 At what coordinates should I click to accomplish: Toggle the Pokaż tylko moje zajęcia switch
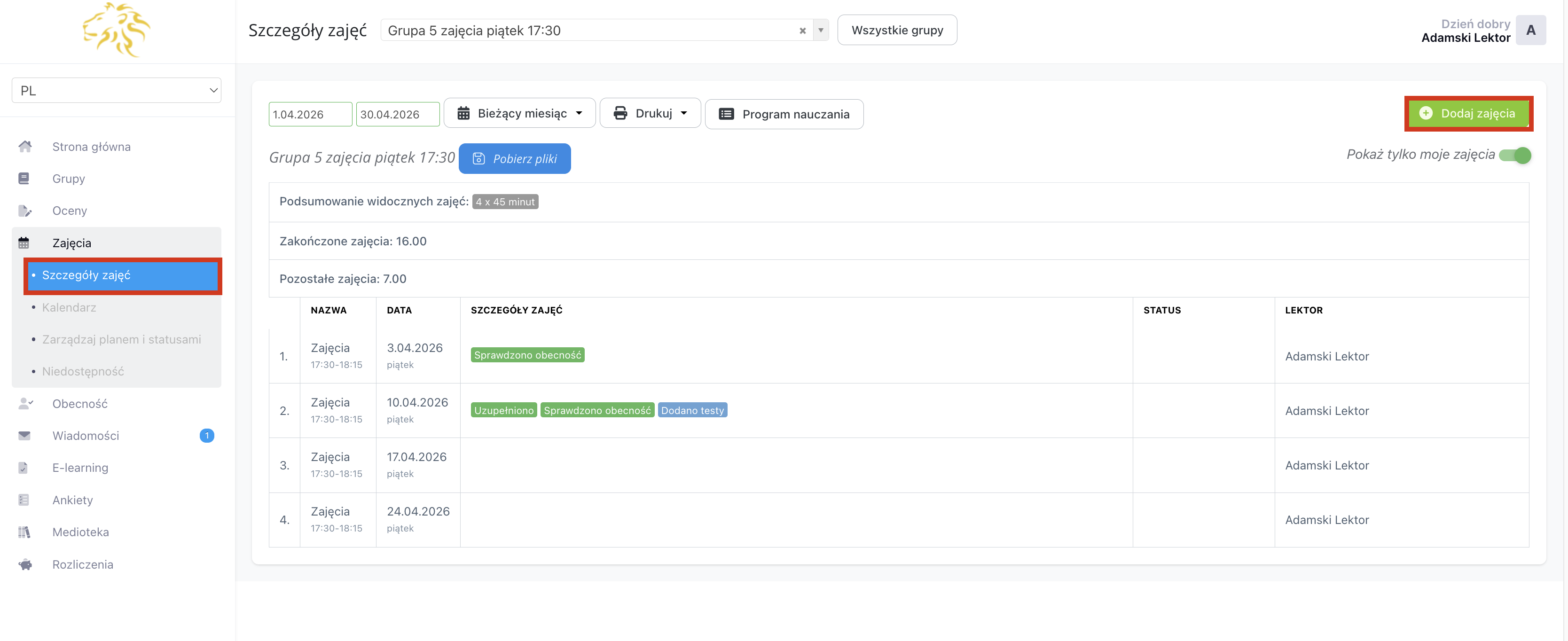click(1514, 155)
